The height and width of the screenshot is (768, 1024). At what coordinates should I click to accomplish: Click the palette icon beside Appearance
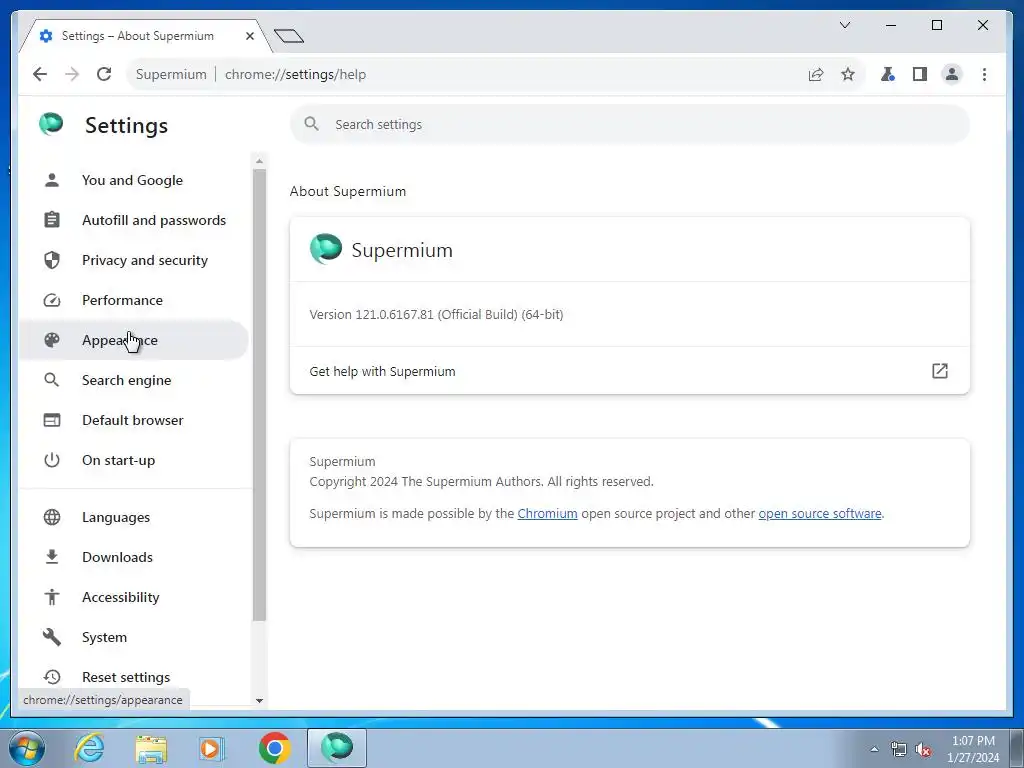point(52,340)
